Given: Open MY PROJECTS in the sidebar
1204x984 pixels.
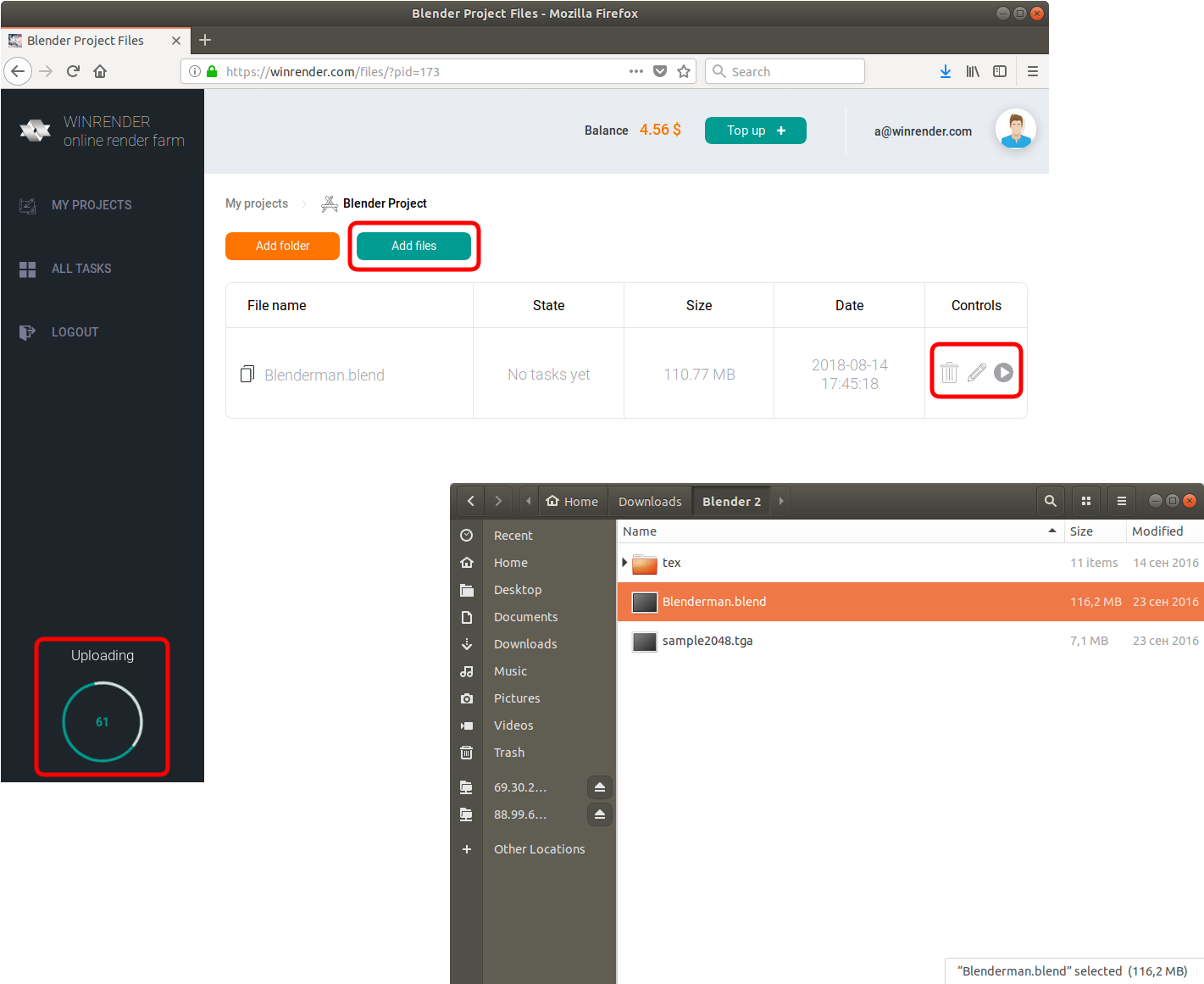Looking at the screenshot, I should pos(92,205).
